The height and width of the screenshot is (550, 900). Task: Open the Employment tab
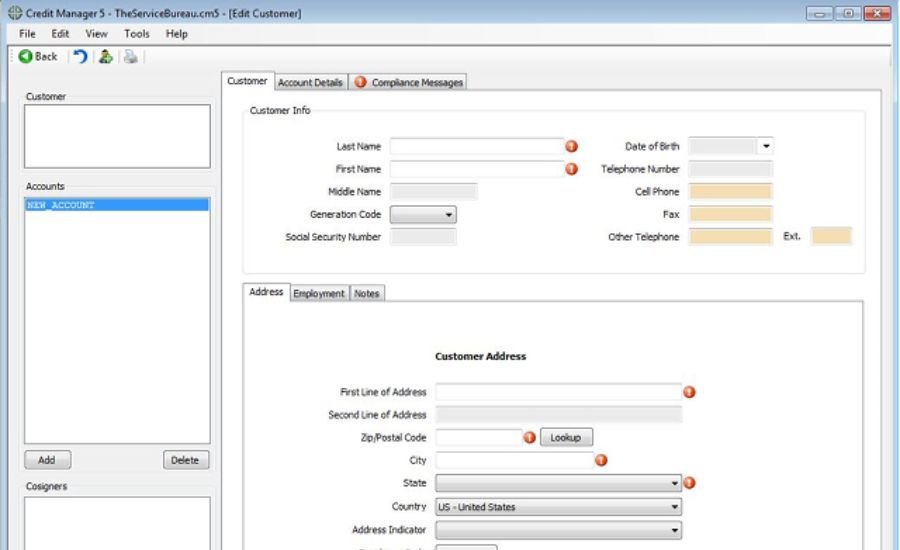click(x=319, y=293)
